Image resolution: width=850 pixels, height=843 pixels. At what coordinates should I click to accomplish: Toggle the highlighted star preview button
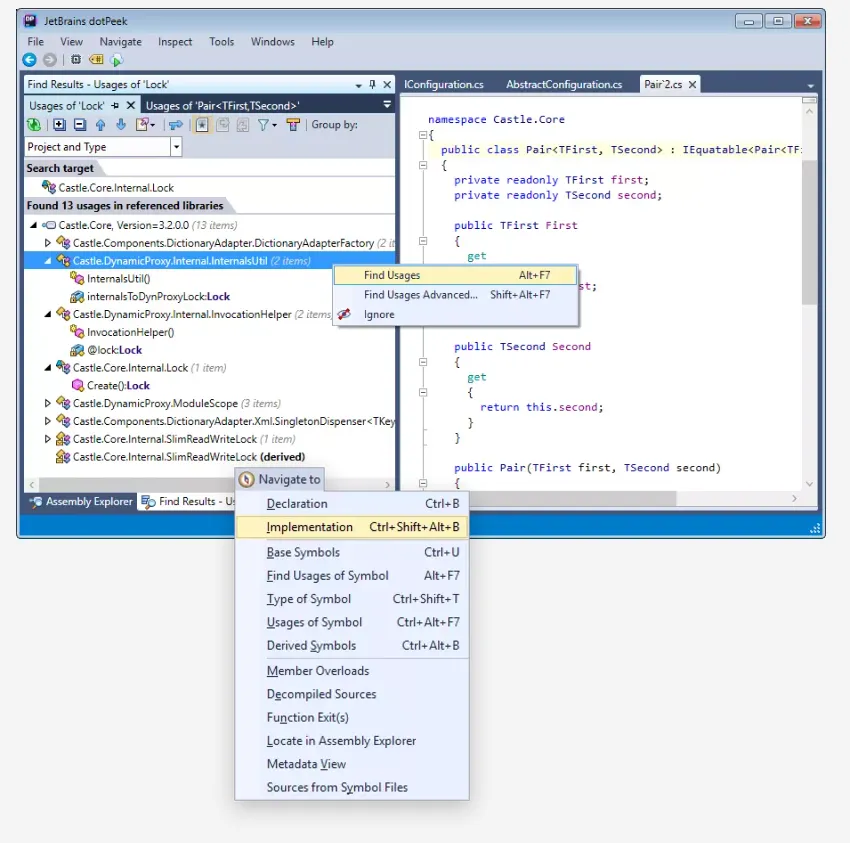point(202,125)
